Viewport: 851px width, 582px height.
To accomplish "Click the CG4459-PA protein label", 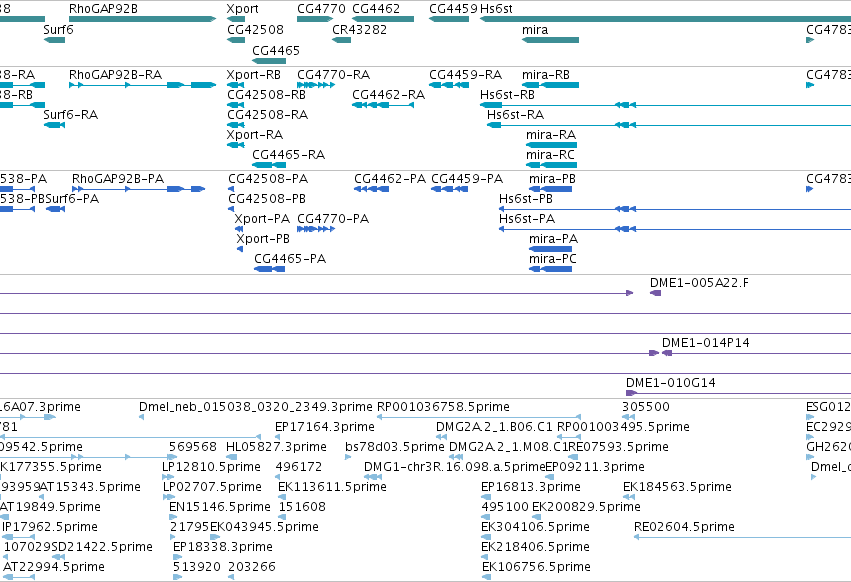I will [467, 179].
